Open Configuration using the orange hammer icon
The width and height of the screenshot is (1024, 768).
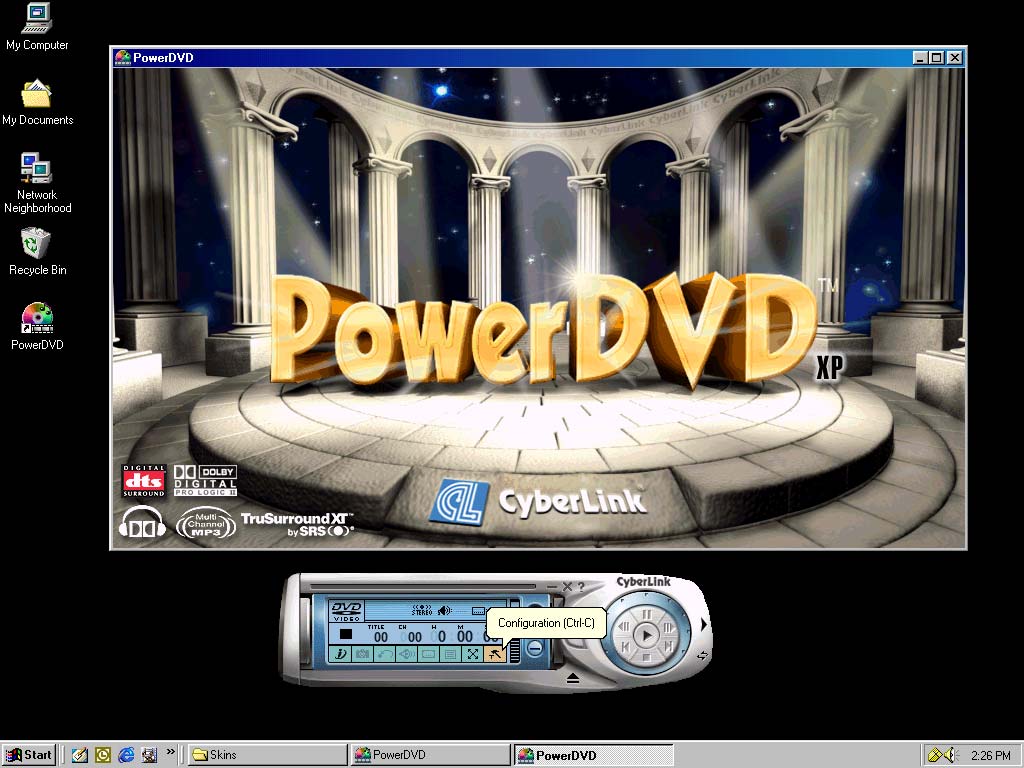494,654
